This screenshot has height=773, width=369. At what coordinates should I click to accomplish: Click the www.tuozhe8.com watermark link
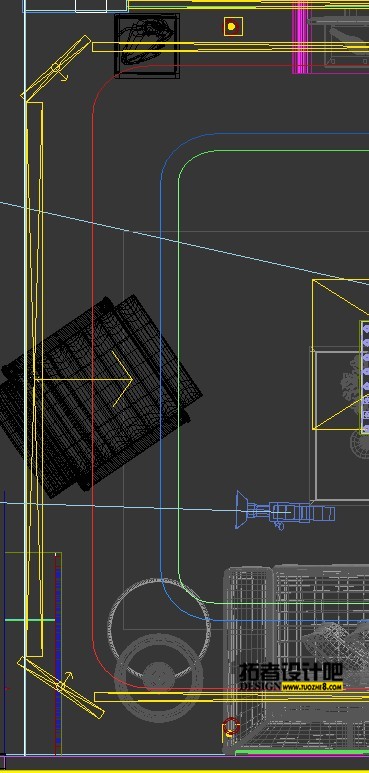pos(312,686)
